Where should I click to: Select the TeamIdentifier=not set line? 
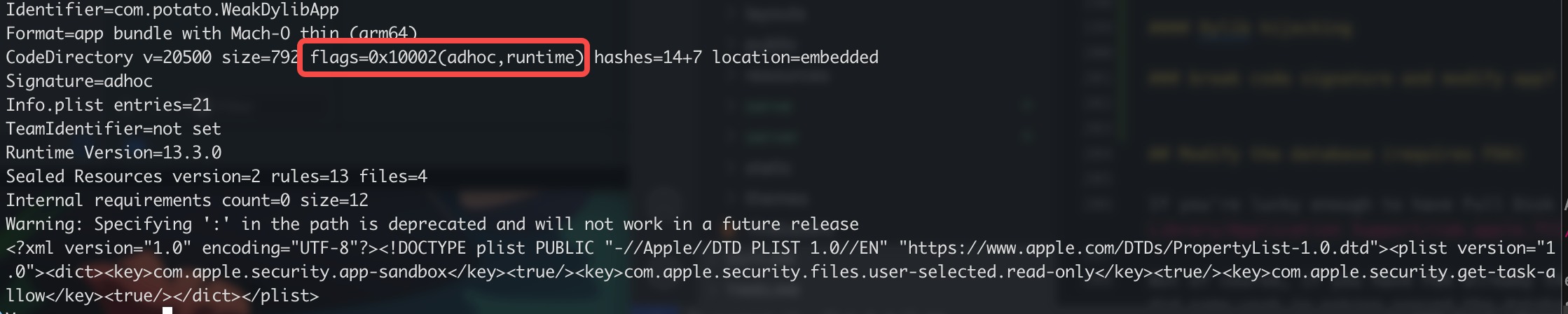[114, 129]
